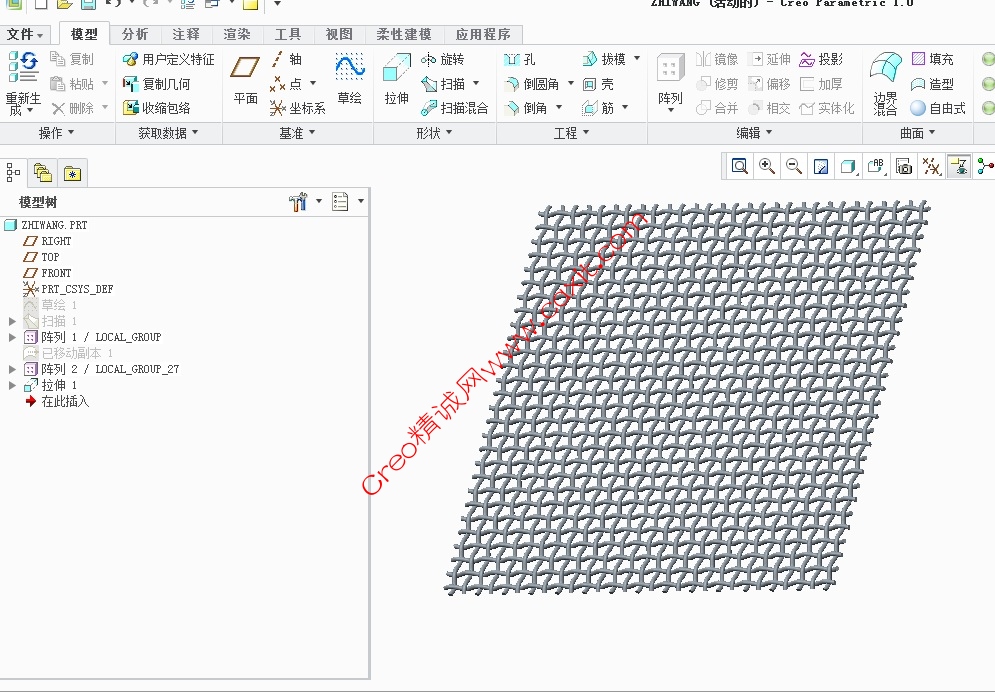Open the 曲面 group dropdown

918,133
